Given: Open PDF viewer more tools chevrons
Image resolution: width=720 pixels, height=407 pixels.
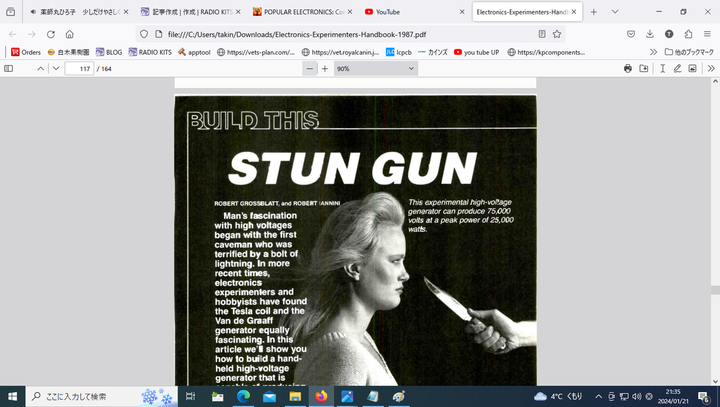Looking at the screenshot, I should coord(711,68).
